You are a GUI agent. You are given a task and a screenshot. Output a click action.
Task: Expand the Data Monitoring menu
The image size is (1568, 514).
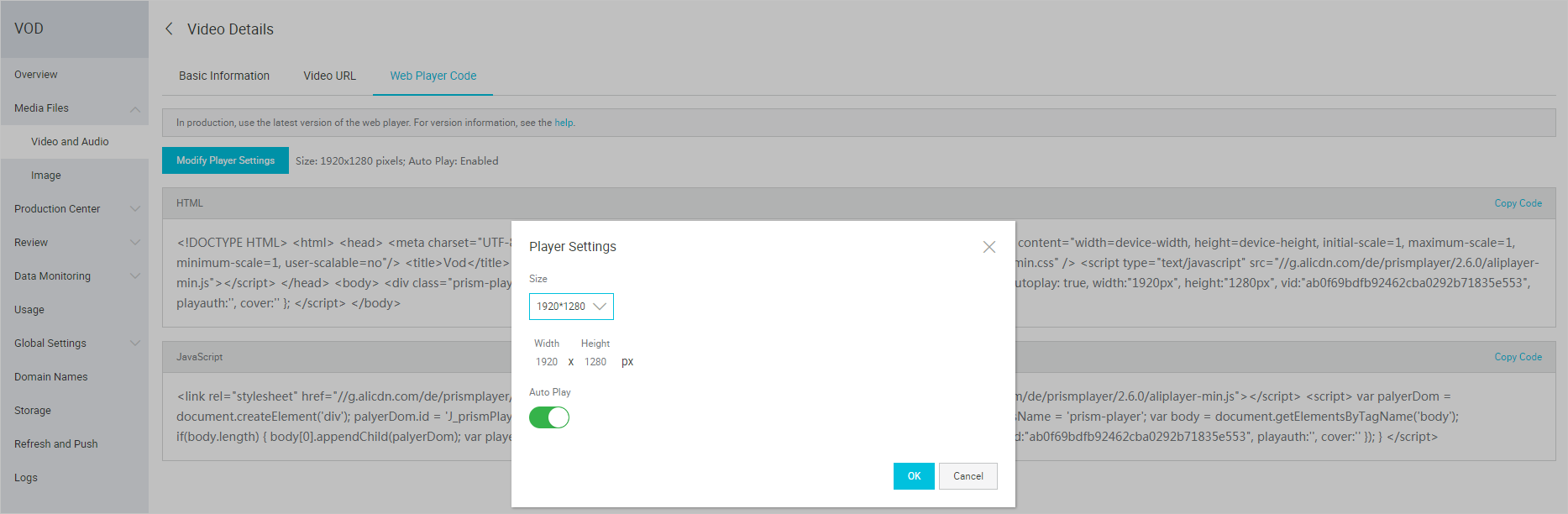pyautogui.click(x=135, y=276)
